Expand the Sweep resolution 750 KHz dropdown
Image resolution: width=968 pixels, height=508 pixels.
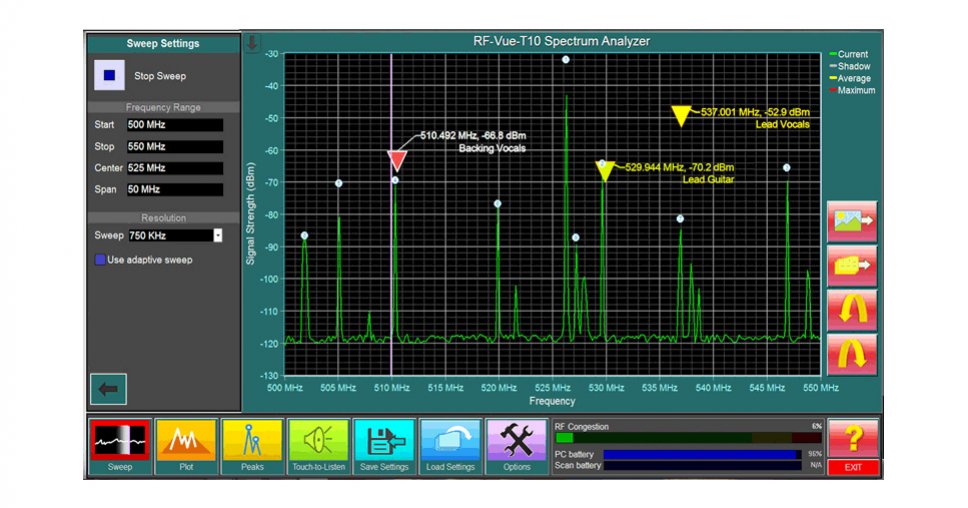coord(218,235)
